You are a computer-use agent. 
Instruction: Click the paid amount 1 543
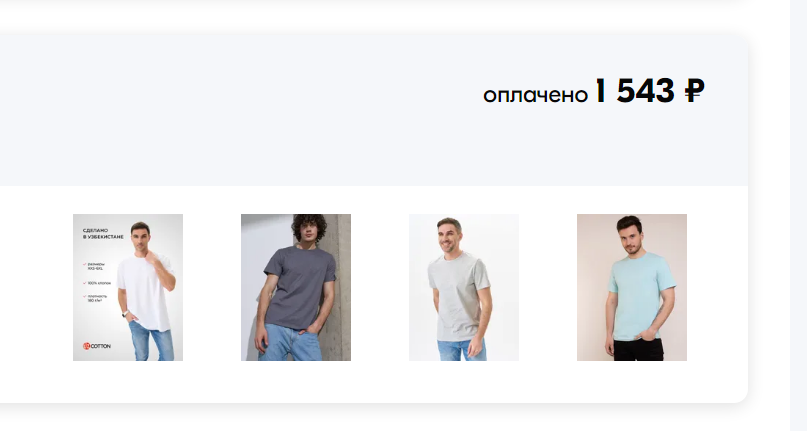635,91
